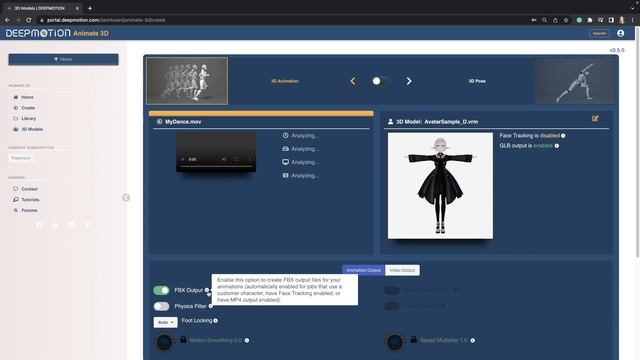Play the MyDance.mov video preview
640x360 pixels.
pos(182,159)
